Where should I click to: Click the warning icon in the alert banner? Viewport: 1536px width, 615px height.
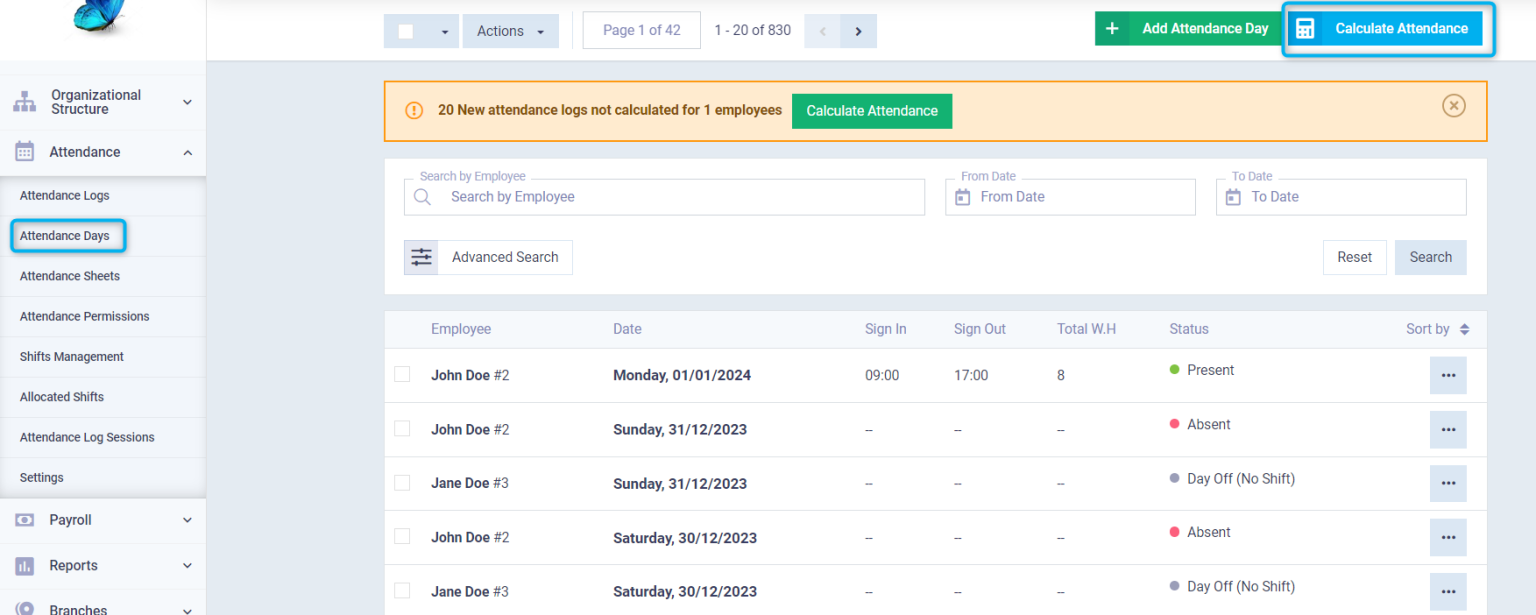click(414, 111)
